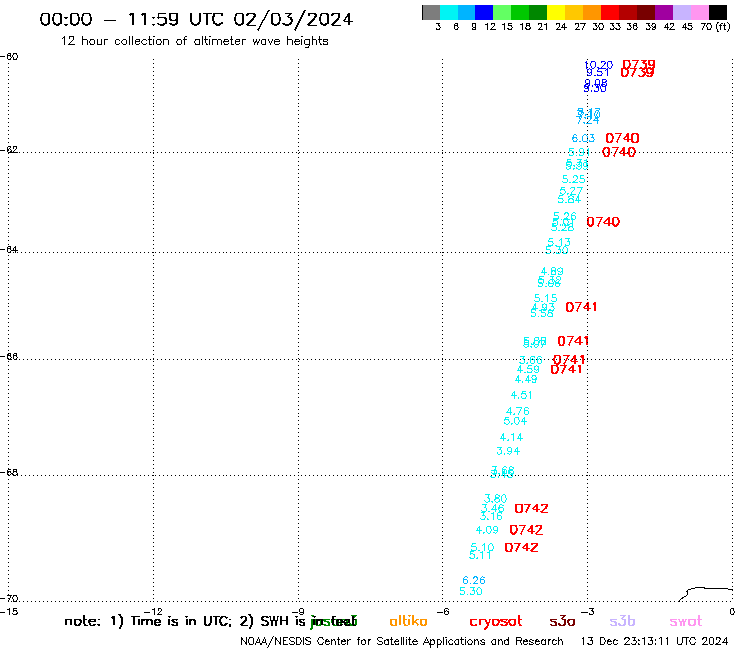Select the 0742 time label beside 4.09
This screenshot has width=740, height=650.
tap(526, 530)
